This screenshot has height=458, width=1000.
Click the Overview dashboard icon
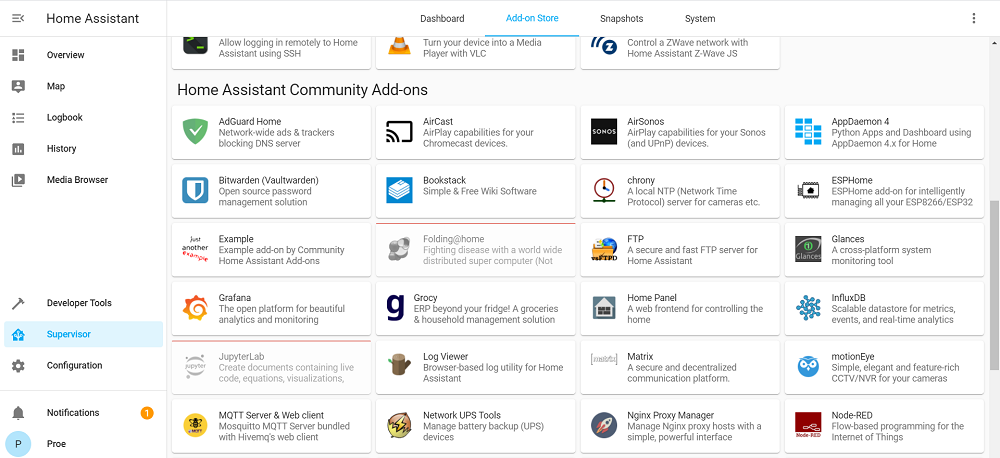click(18, 55)
